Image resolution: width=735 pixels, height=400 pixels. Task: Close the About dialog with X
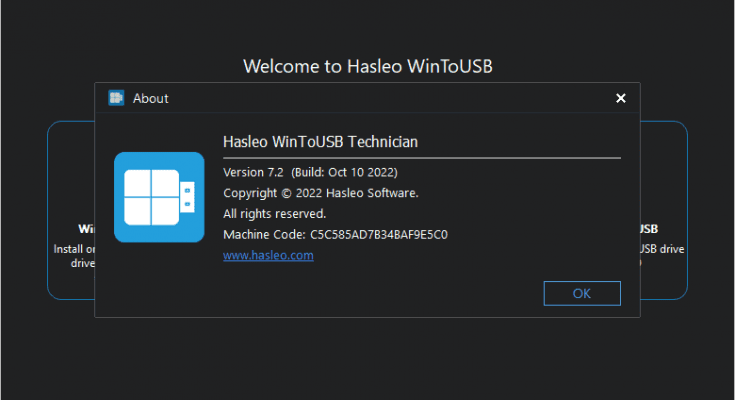[621, 98]
